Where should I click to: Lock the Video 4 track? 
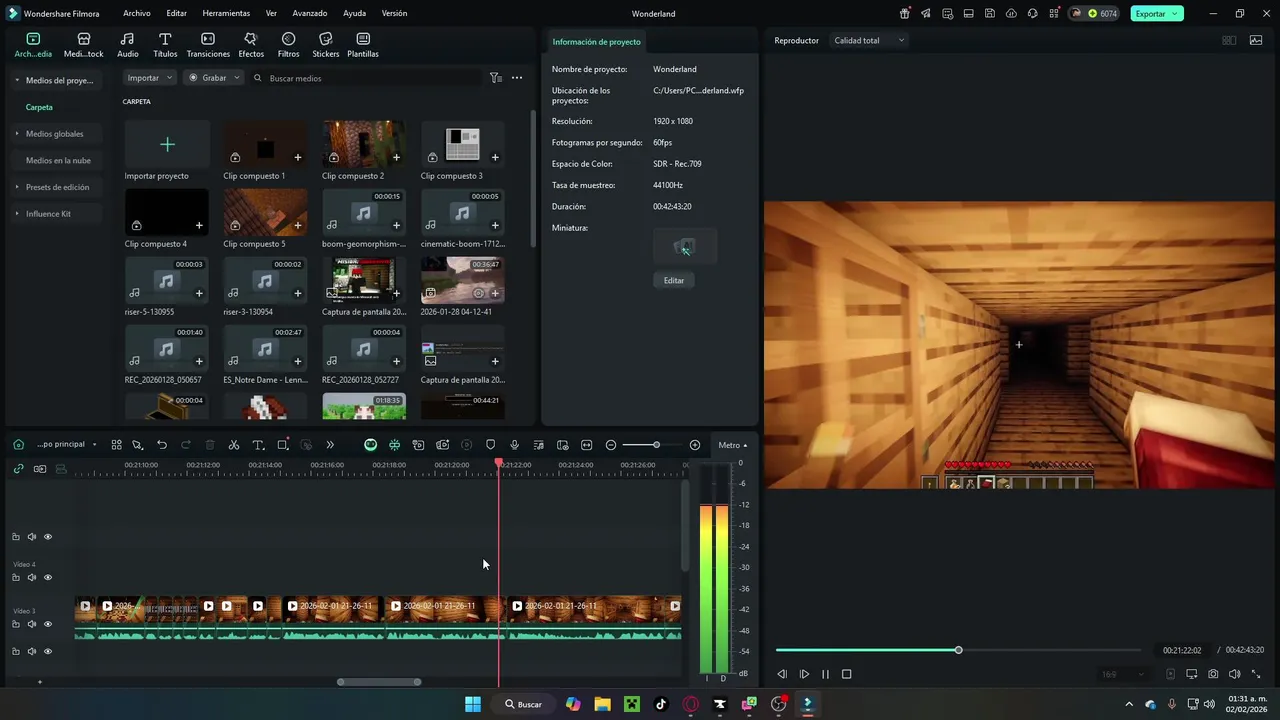coord(16,577)
